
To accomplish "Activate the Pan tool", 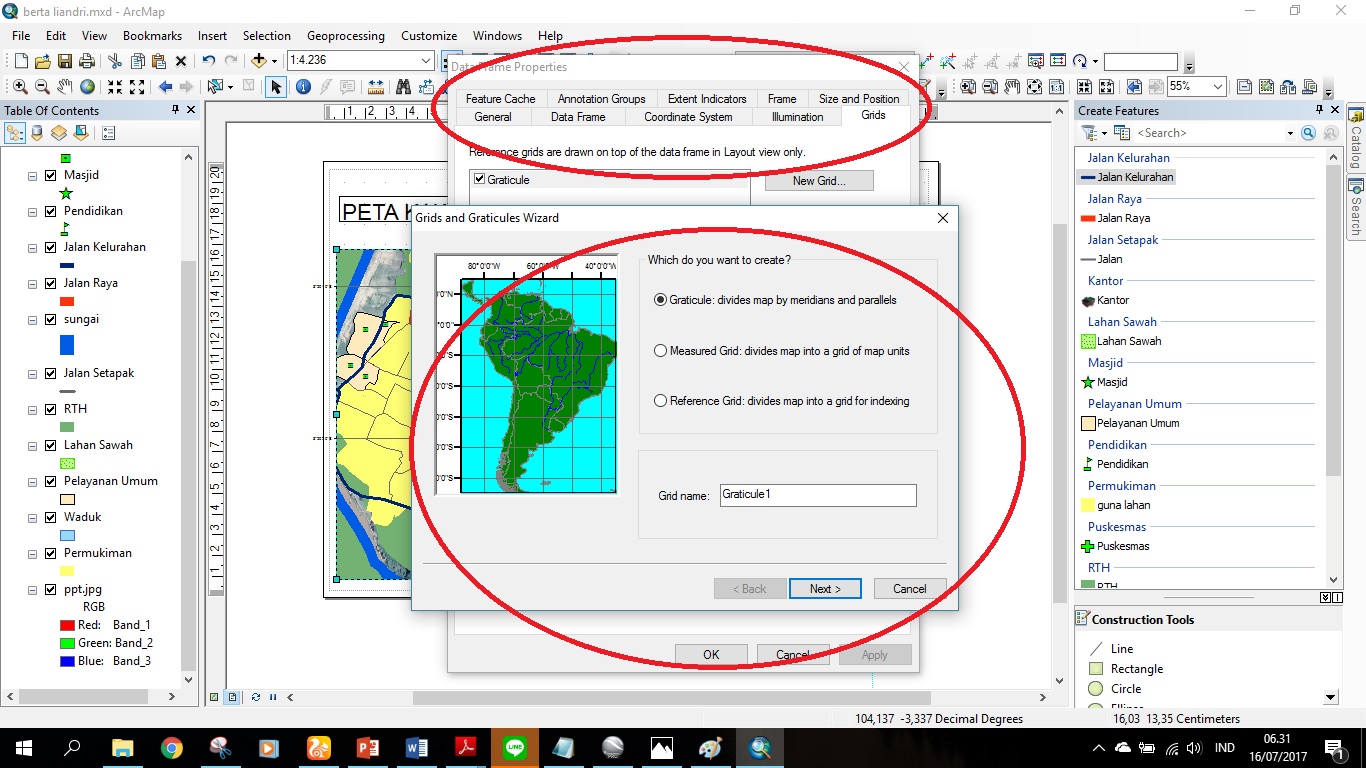I will [x=66, y=86].
